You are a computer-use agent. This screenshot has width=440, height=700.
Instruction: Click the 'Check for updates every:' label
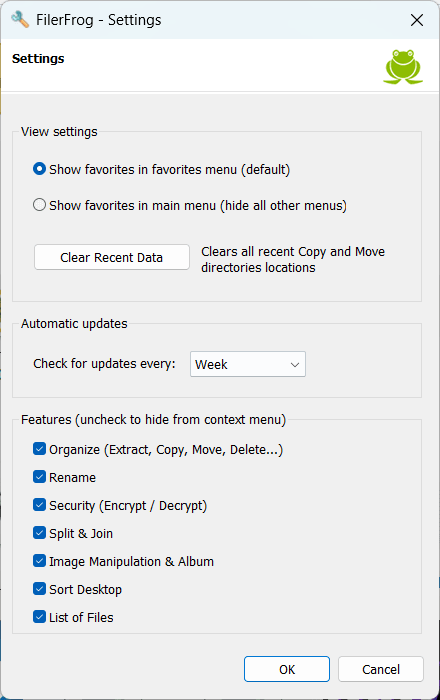(x=104, y=363)
